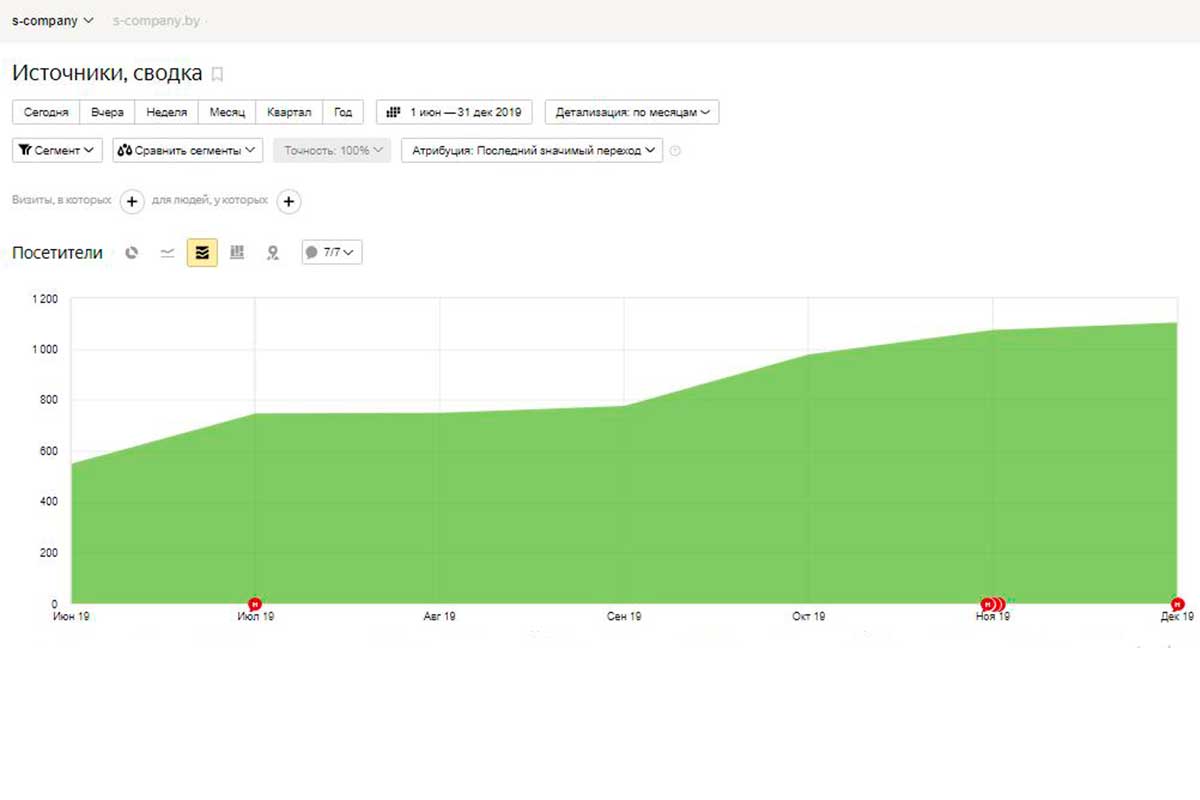Toggle the stacked area chart view
Viewport: 1200px width, 800px height.
pyautogui.click(x=202, y=253)
